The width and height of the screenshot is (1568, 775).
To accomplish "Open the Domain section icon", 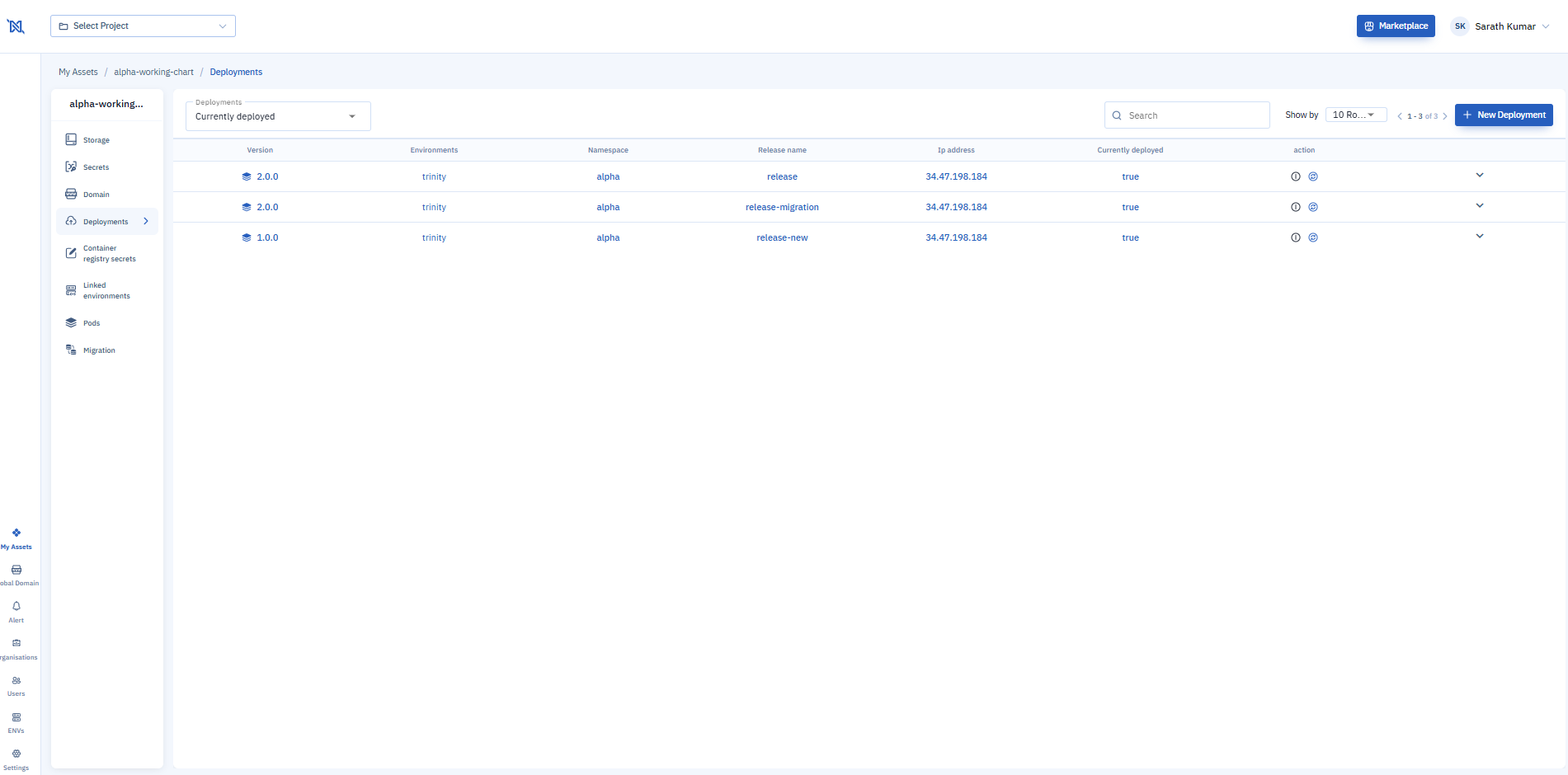I will tap(71, 194).
